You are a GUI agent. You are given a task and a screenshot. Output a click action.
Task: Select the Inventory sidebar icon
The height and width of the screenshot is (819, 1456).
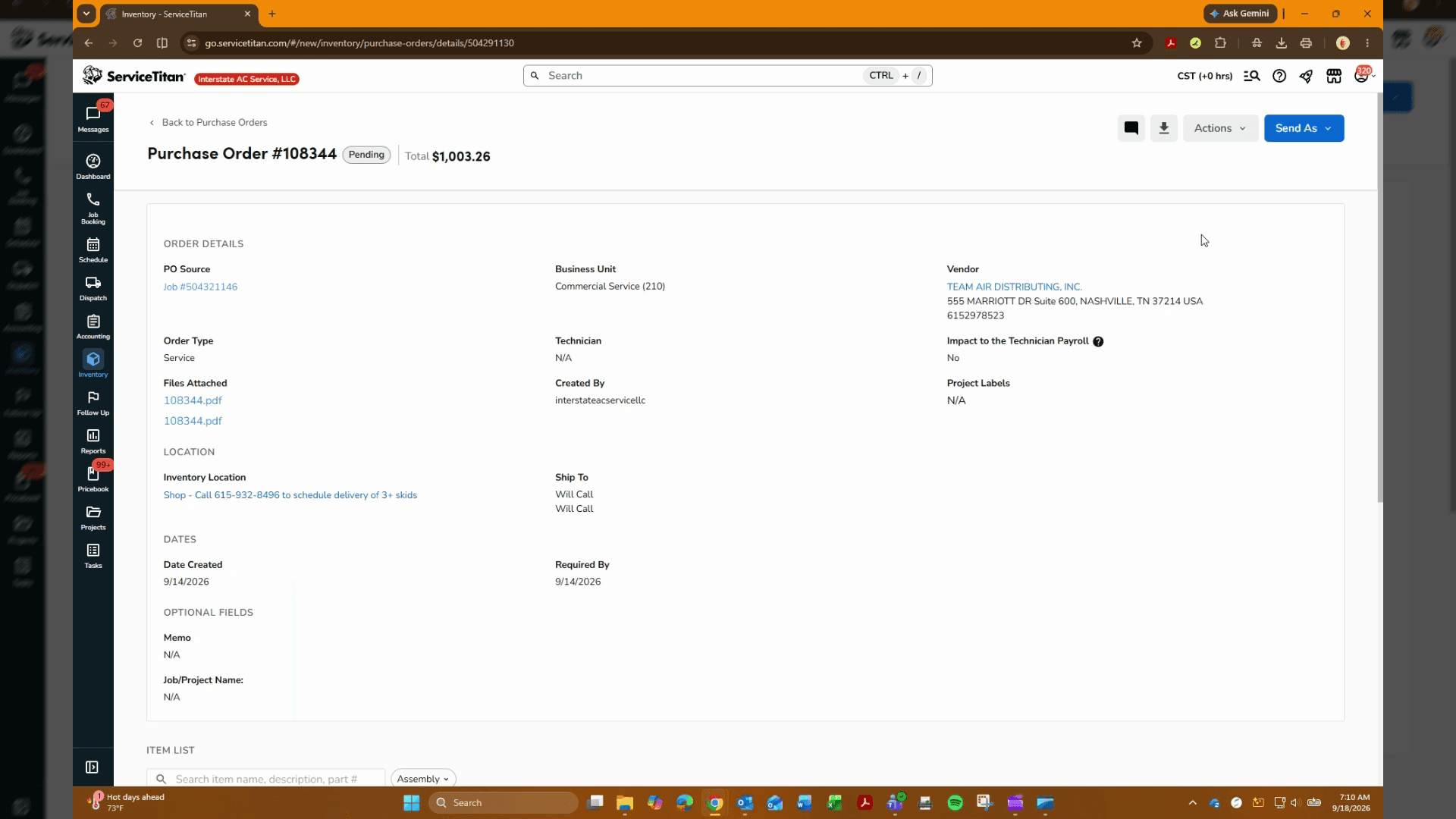(x=93, y=364)
